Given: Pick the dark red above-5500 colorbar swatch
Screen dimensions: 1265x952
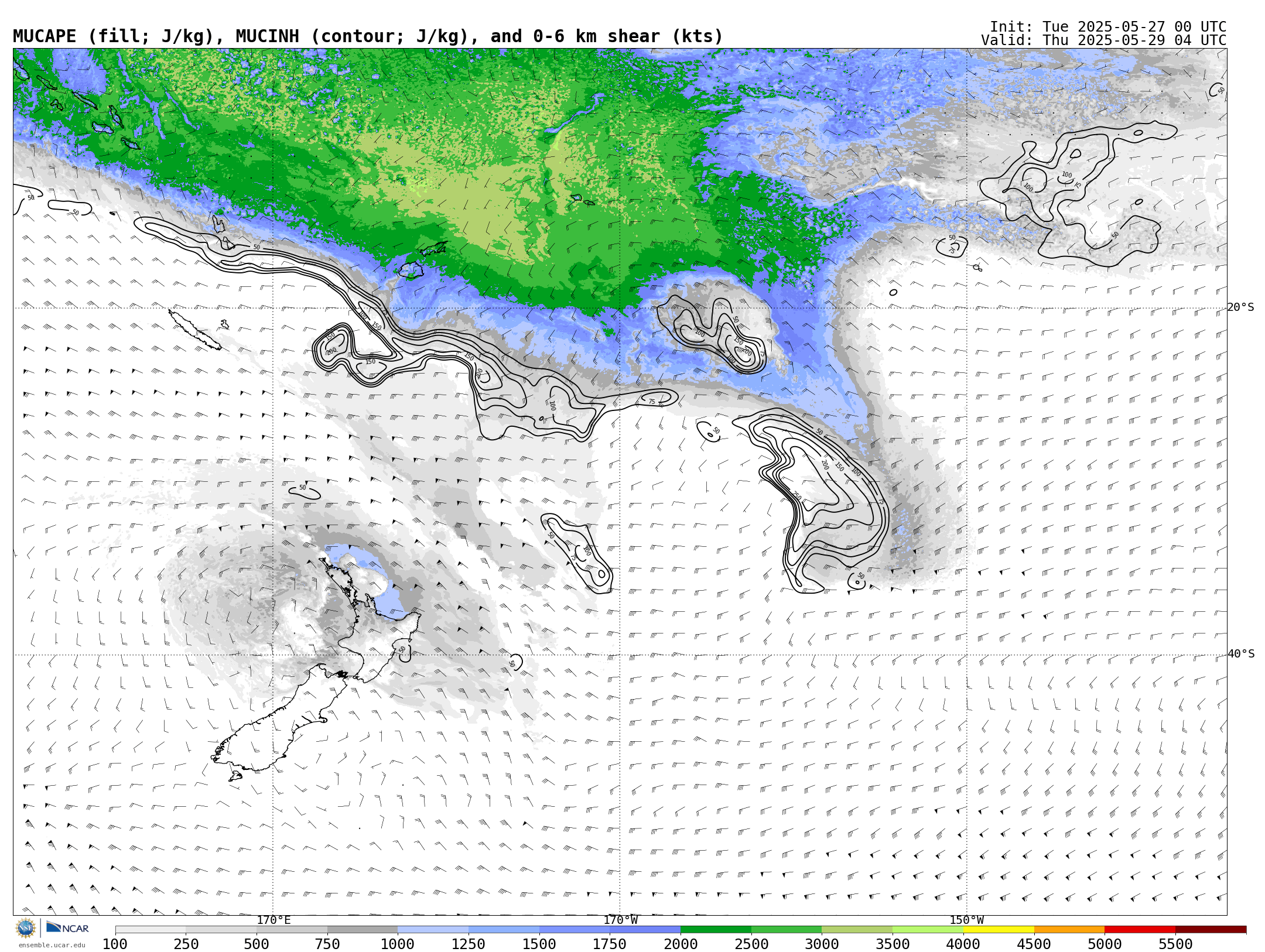Looking at the screenshot, I should pos(1211,930).
